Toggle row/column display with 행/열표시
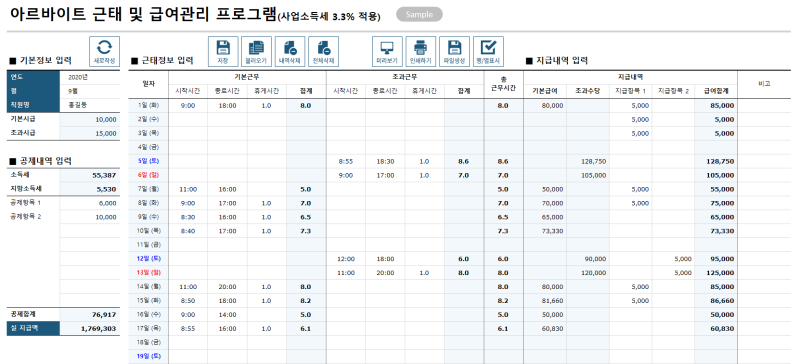The height and width of the screenshot is (364, 800). click(x=488, y=52)
